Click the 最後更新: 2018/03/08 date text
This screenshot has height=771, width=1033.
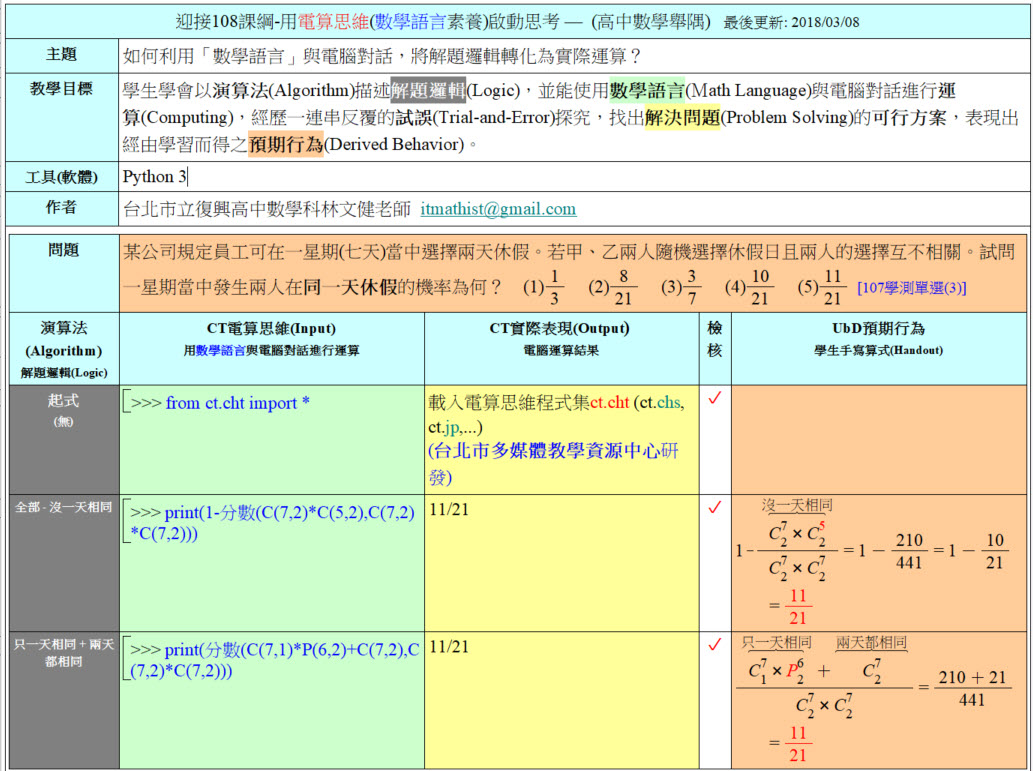coord(791,22)
